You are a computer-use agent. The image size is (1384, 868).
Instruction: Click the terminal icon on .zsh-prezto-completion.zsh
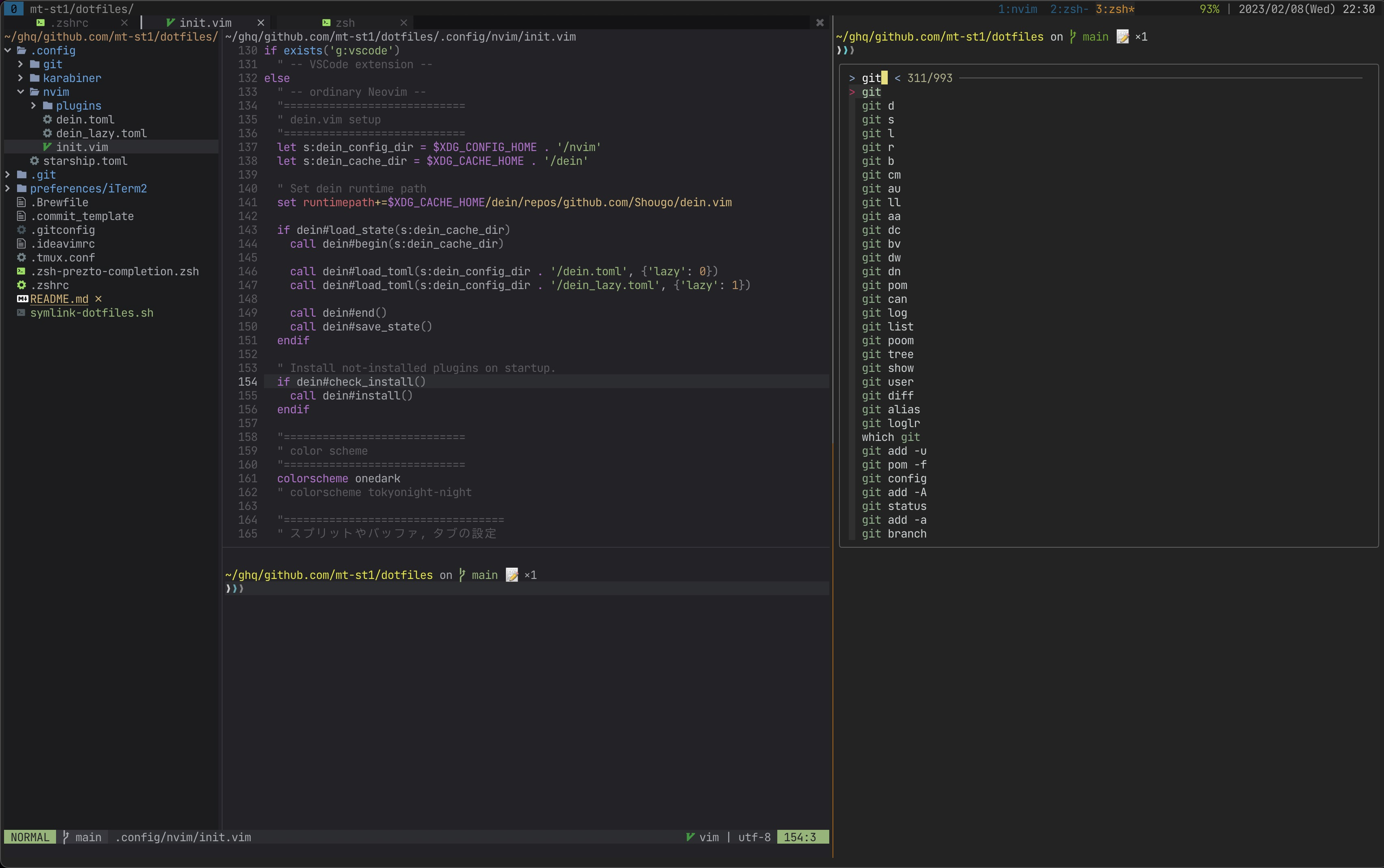[x=21, y=272]
